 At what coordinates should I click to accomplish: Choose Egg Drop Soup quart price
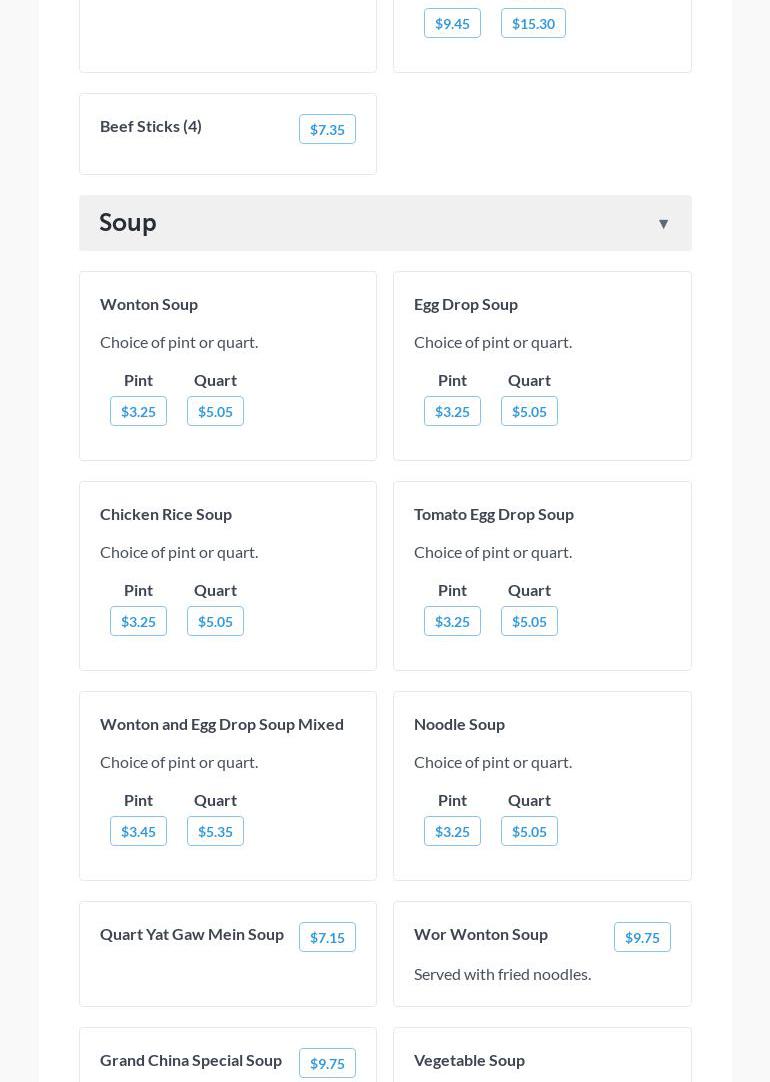(529, 412)
